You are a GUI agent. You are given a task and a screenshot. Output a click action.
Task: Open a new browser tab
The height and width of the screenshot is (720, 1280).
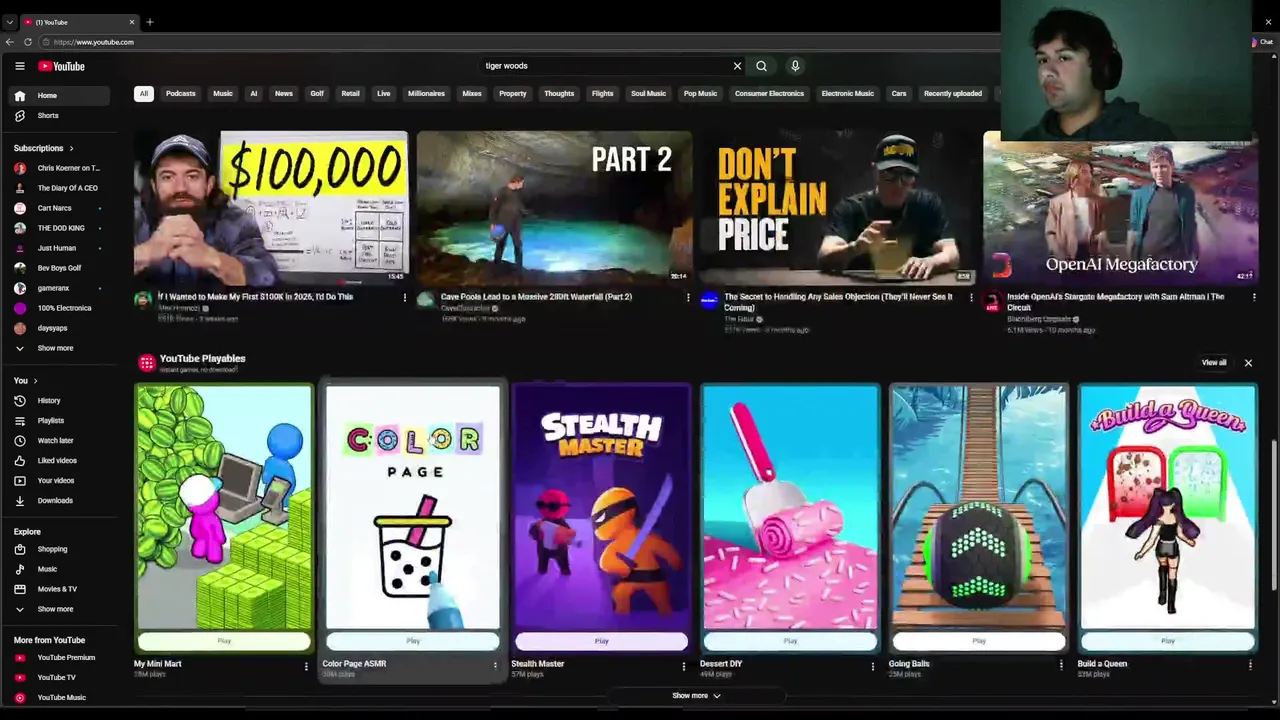150,22
